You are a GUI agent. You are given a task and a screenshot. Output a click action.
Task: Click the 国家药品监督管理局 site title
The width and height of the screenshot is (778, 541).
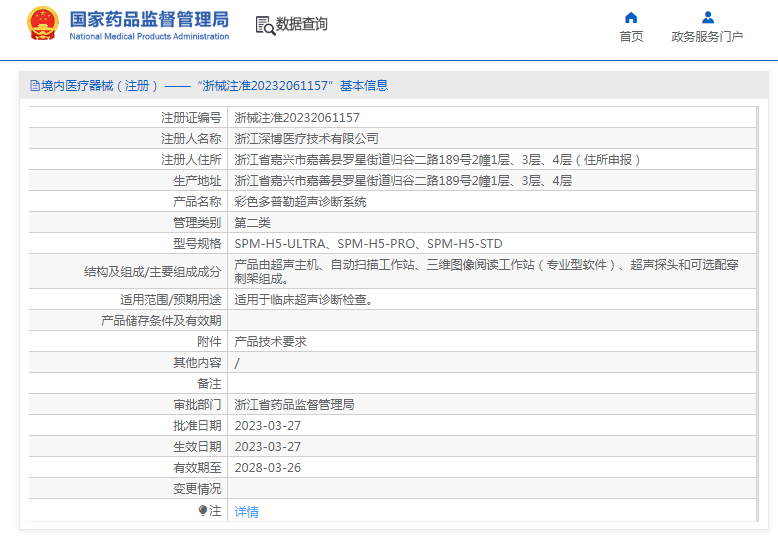pos(149,19)
